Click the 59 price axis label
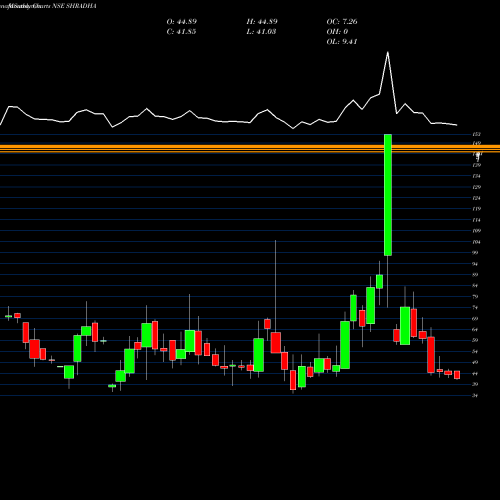Image resolution: width=500 pixels, height=500 pixels. pos(475,340)
